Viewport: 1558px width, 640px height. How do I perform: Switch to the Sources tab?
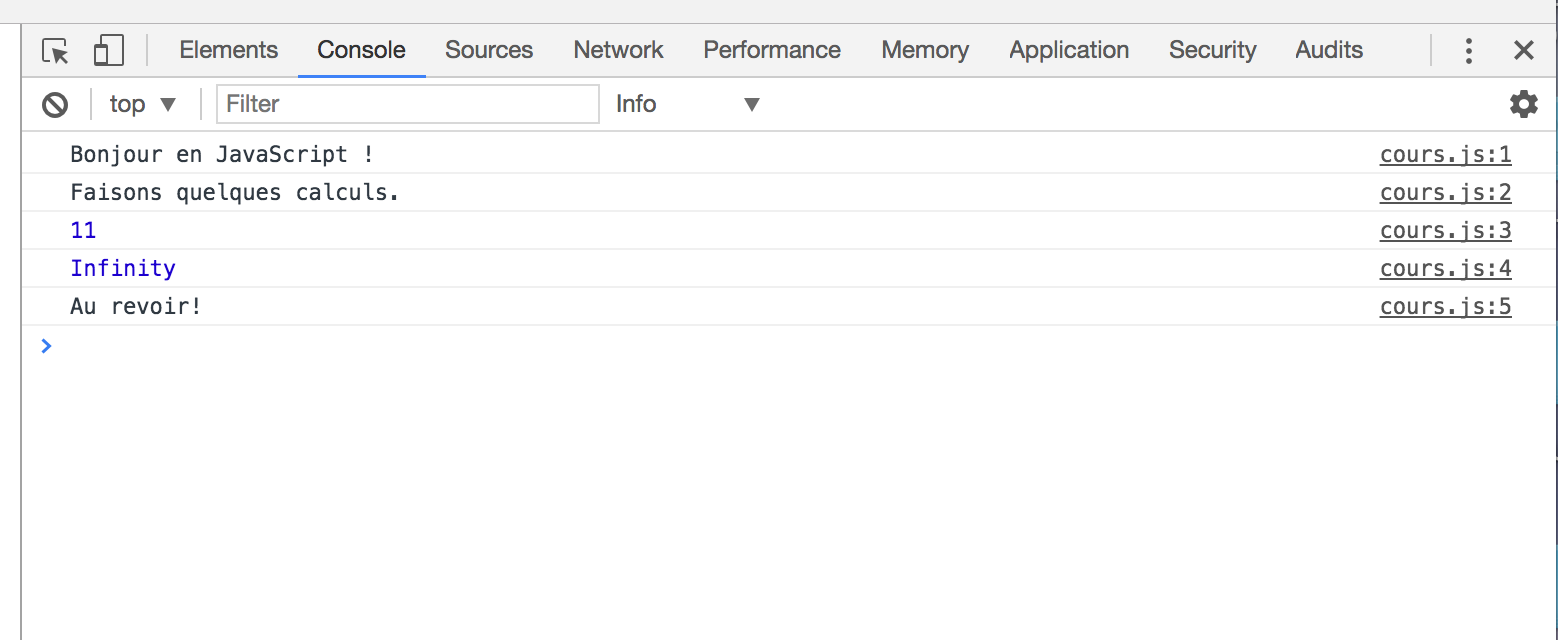(x=489, y=50)
